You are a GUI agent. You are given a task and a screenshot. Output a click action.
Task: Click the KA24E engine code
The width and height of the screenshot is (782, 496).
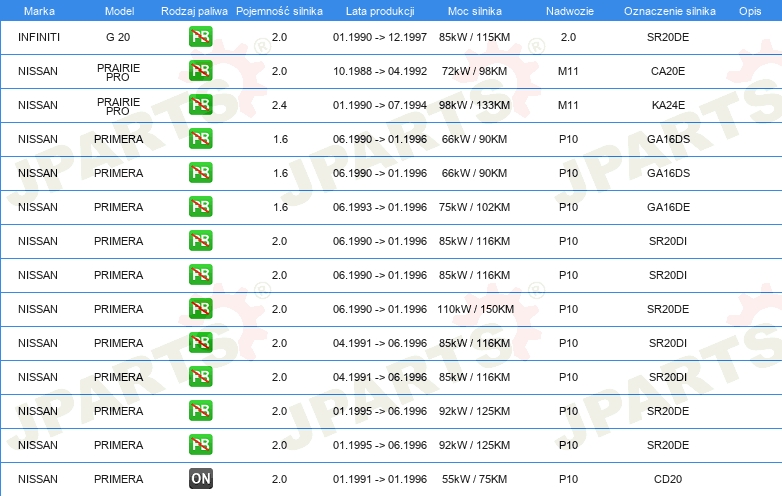668,105
